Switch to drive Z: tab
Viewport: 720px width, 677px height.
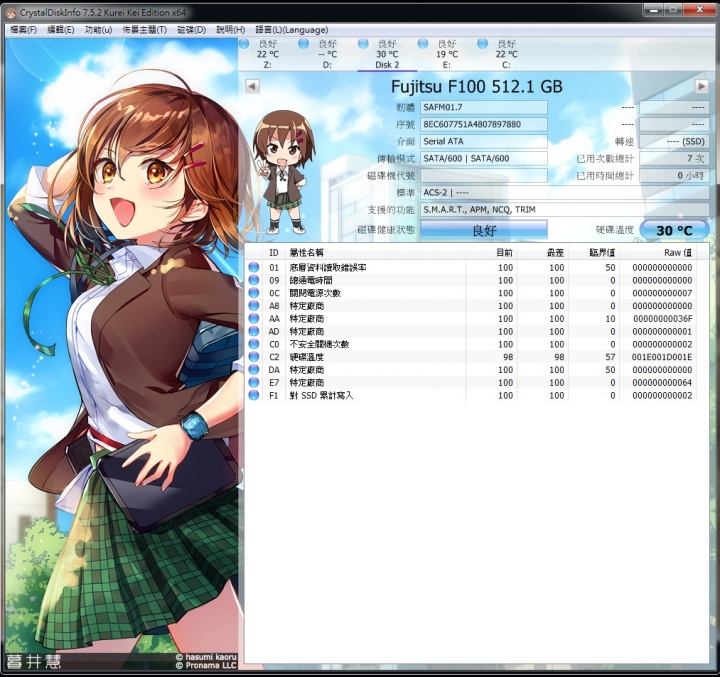point(268,54)
